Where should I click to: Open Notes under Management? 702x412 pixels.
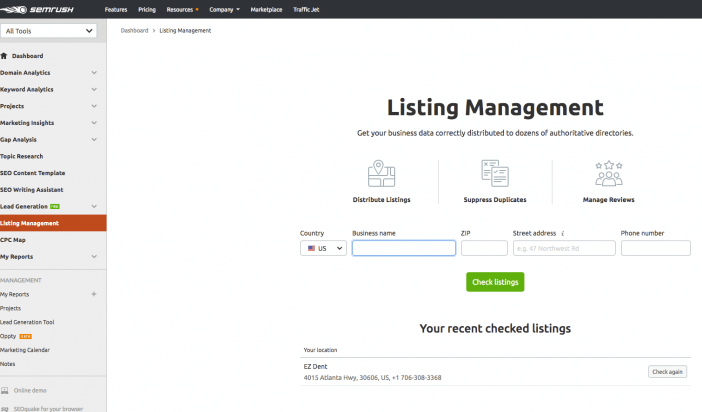8,364
